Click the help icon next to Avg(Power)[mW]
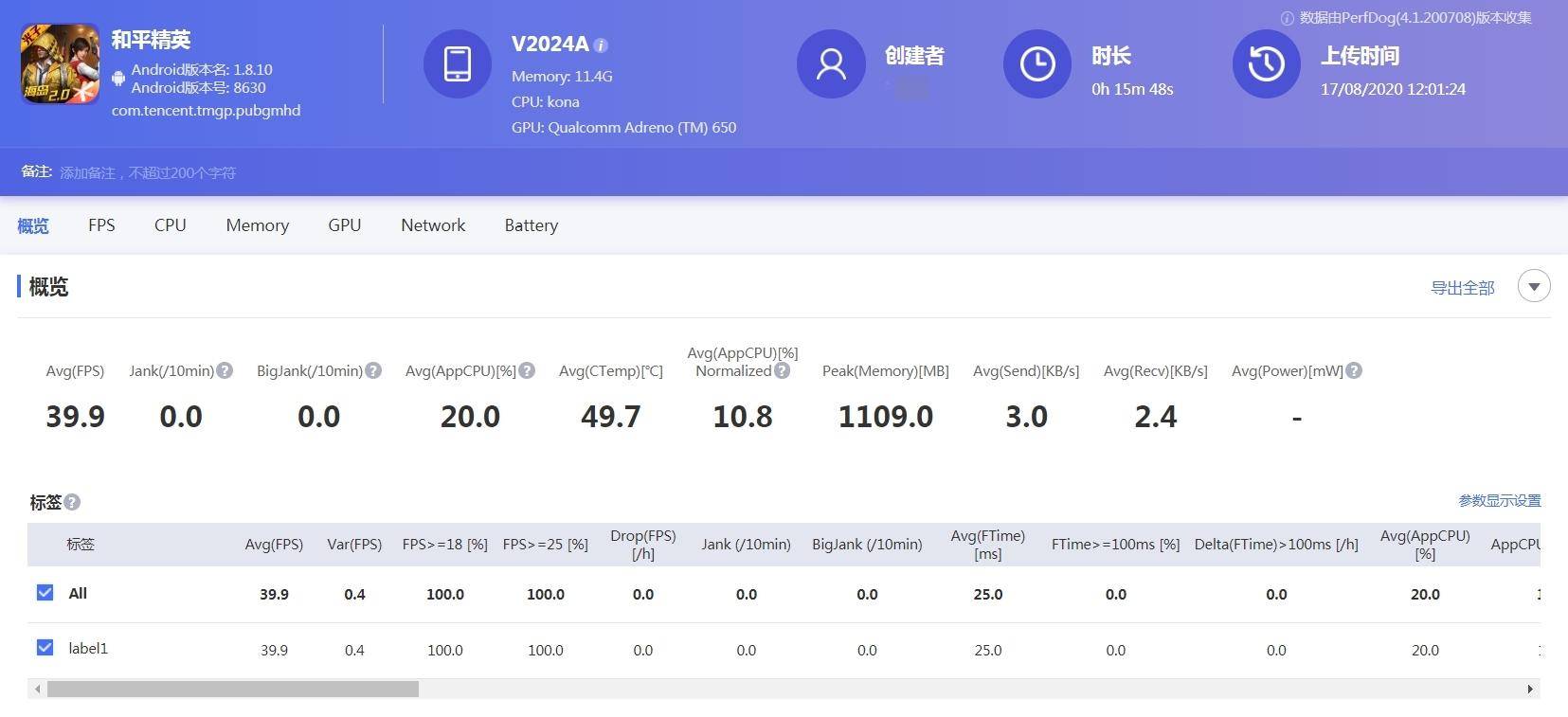The height and width of the screenshot is (717, 1568). [1354, 370]
